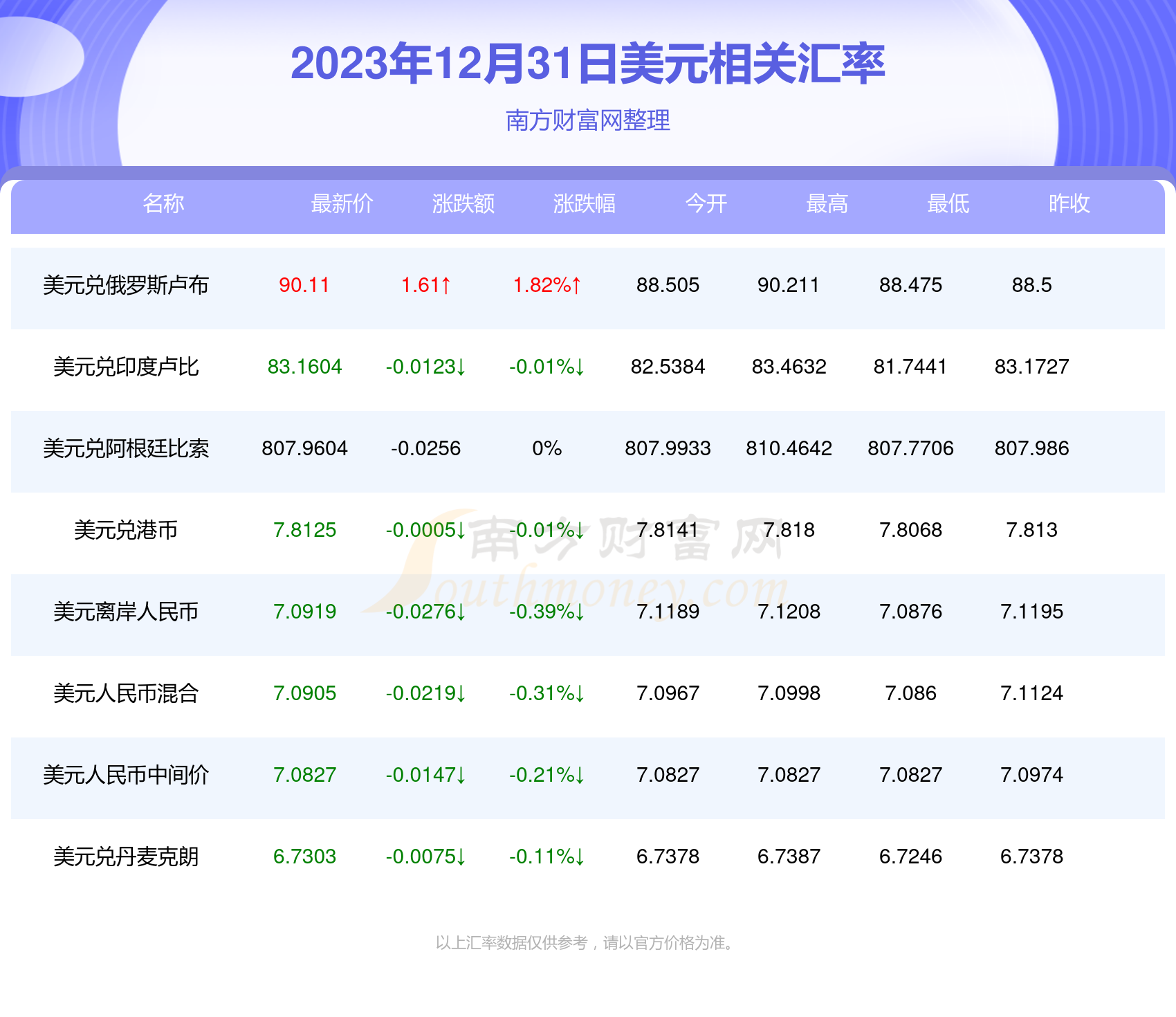1176x1017 pixels.
Task: Click the 昨收 column header
Action: [1069, 203]
